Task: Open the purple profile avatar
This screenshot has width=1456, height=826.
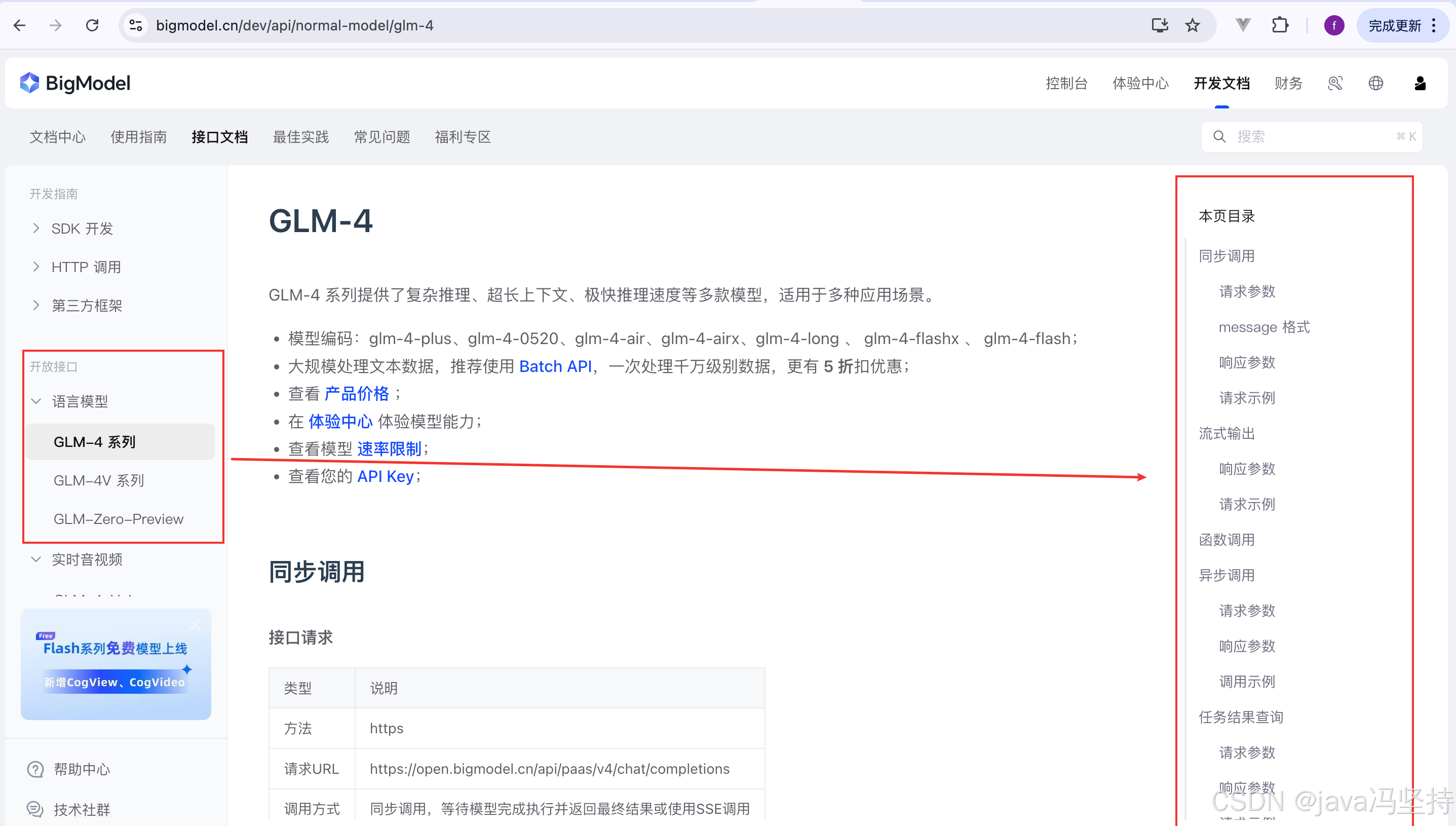Action: click(x=1333, y=25)
